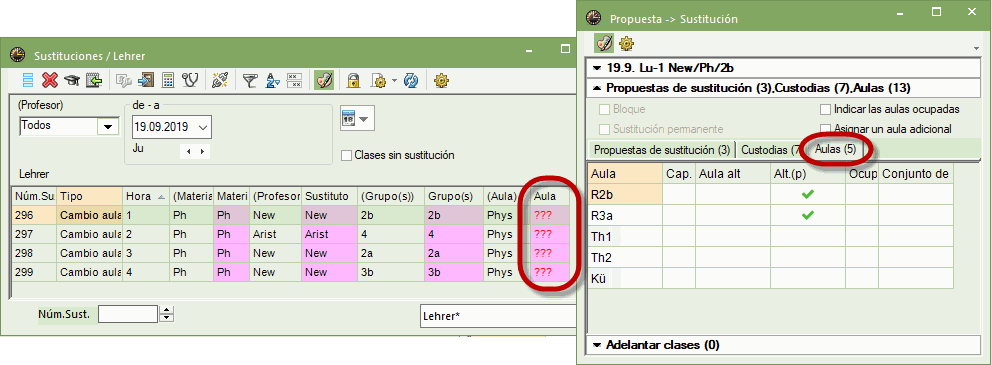Click the 'Aula alt' column header
Screen dimensions: 992x365
coord(732,173)
